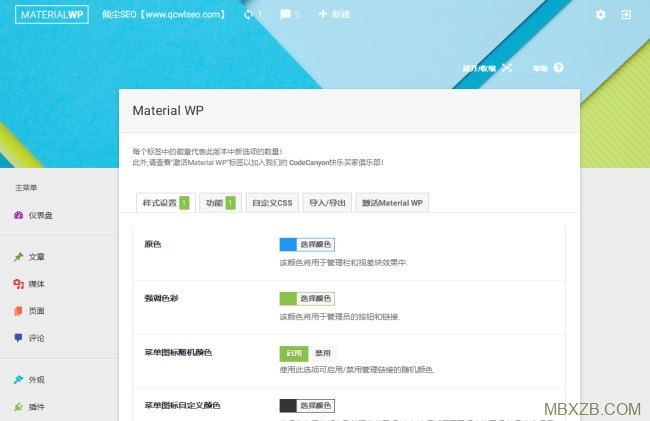Disable random menu icon colors (禁用)
This screenshot has height=421, width=650.
[323, 353]
